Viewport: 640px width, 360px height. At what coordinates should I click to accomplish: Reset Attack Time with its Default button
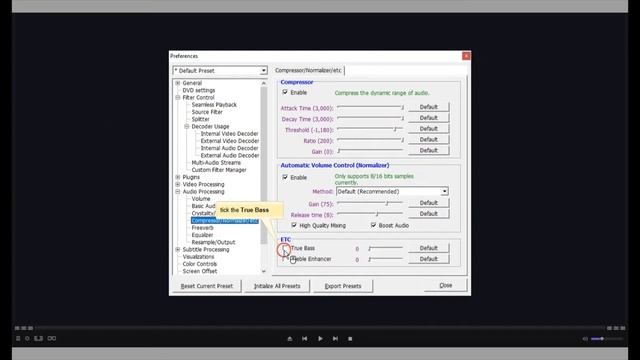429,107
